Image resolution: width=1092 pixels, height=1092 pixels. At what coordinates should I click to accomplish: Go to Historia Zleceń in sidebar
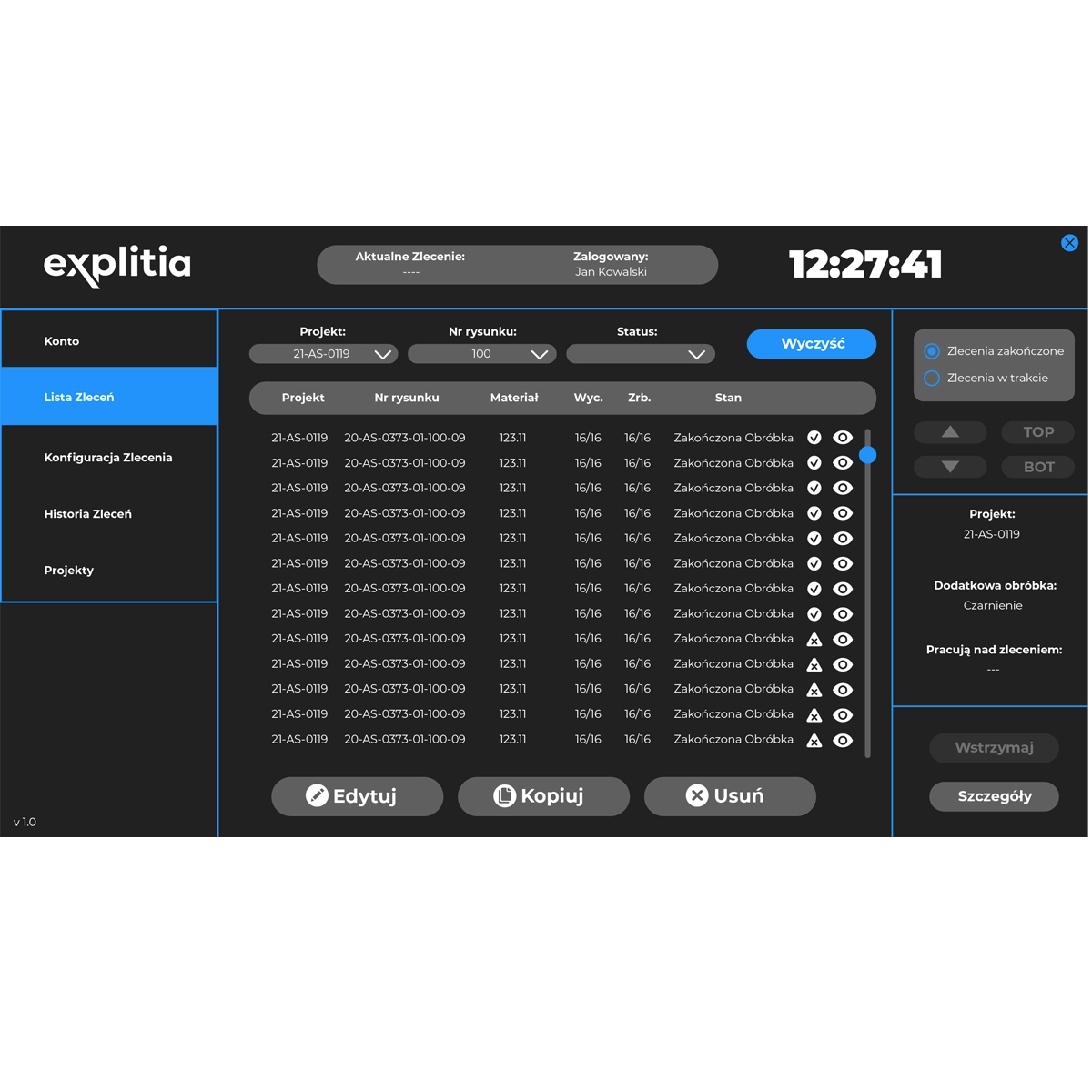click(x=88, y=514)
